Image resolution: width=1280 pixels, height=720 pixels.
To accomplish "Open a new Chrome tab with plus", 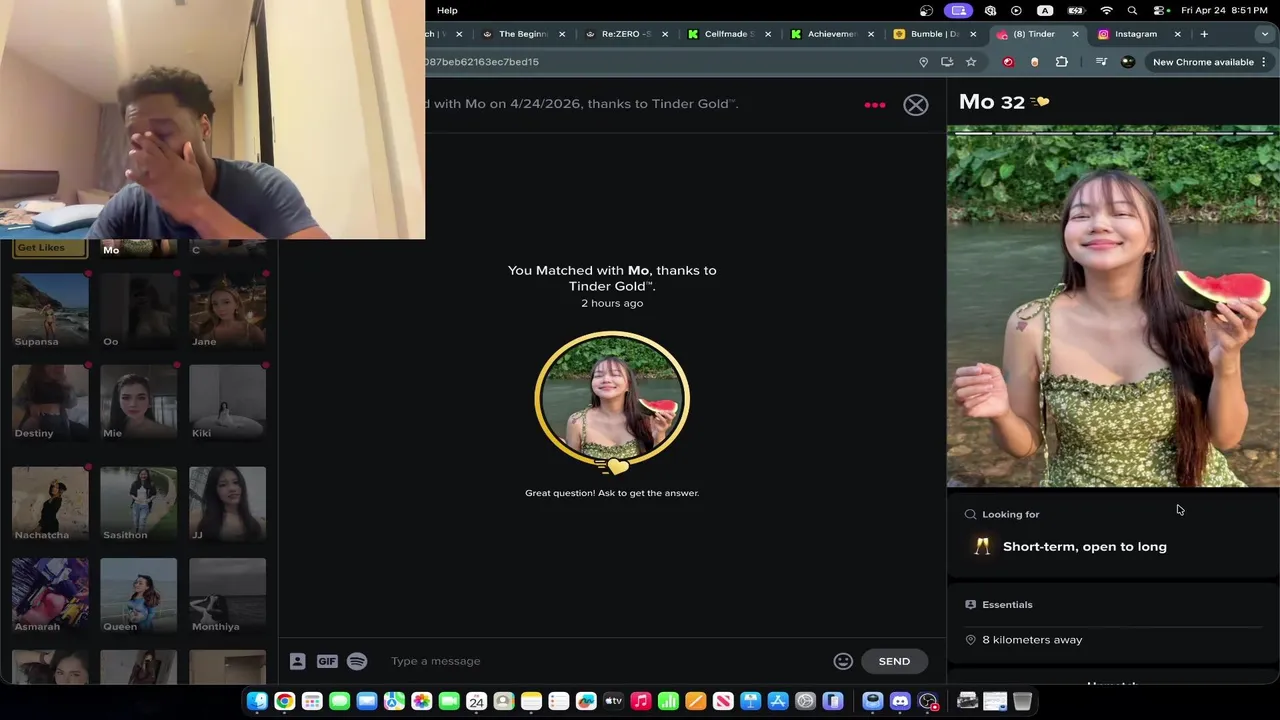I will click(x=1204, y=34).
